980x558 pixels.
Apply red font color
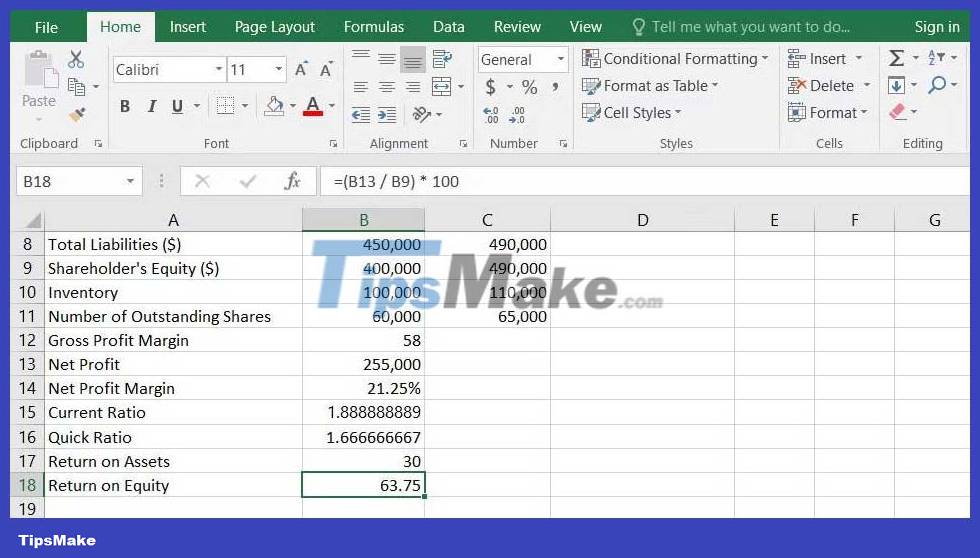click(313, 106)
